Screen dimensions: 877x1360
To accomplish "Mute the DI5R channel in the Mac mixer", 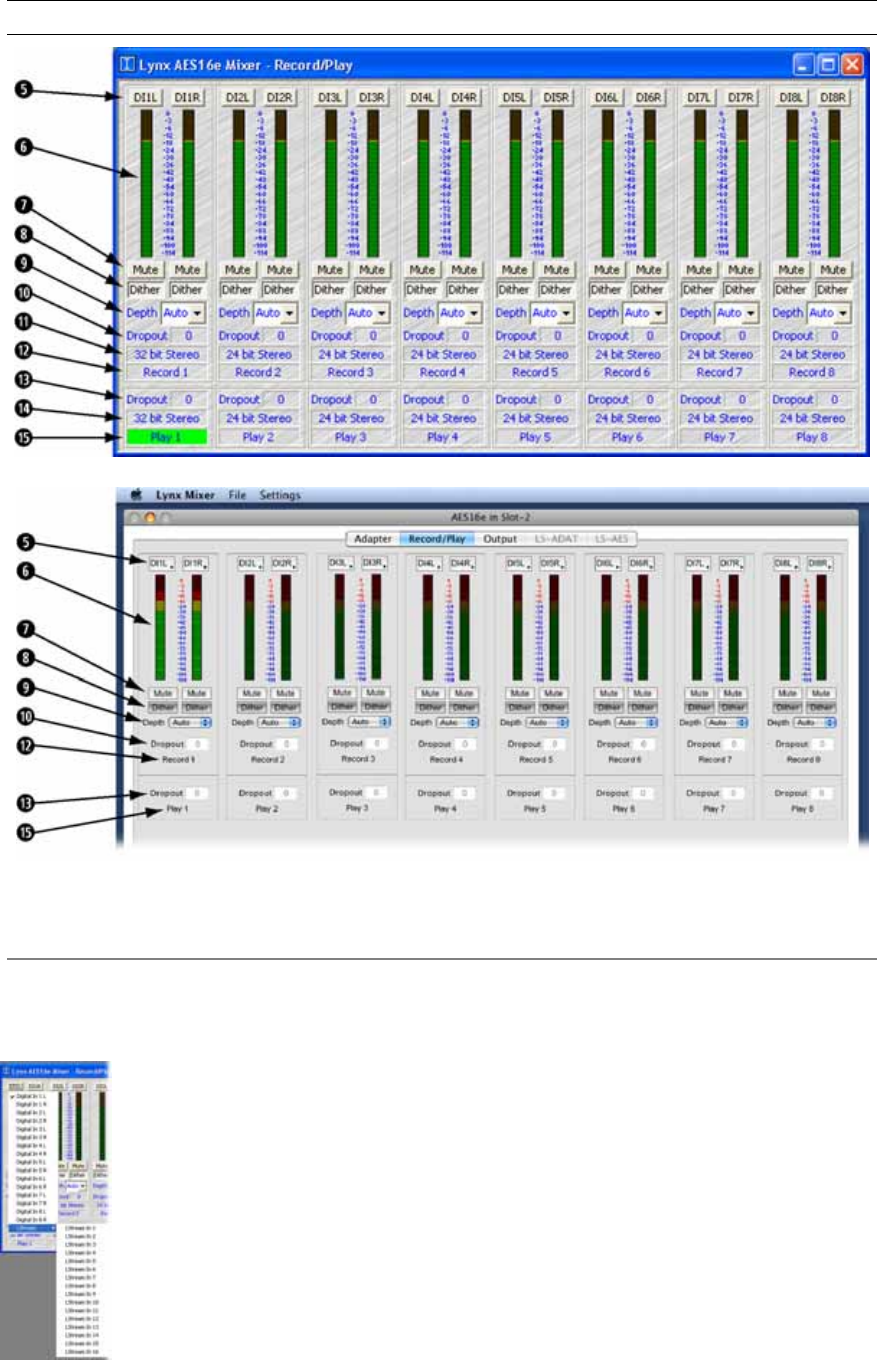I will click(x=555, y=692).
